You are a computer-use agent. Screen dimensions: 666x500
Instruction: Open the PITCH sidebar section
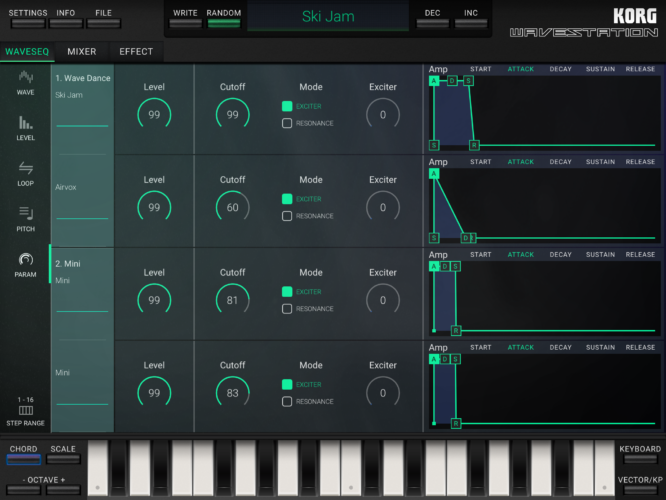point(25,219)
